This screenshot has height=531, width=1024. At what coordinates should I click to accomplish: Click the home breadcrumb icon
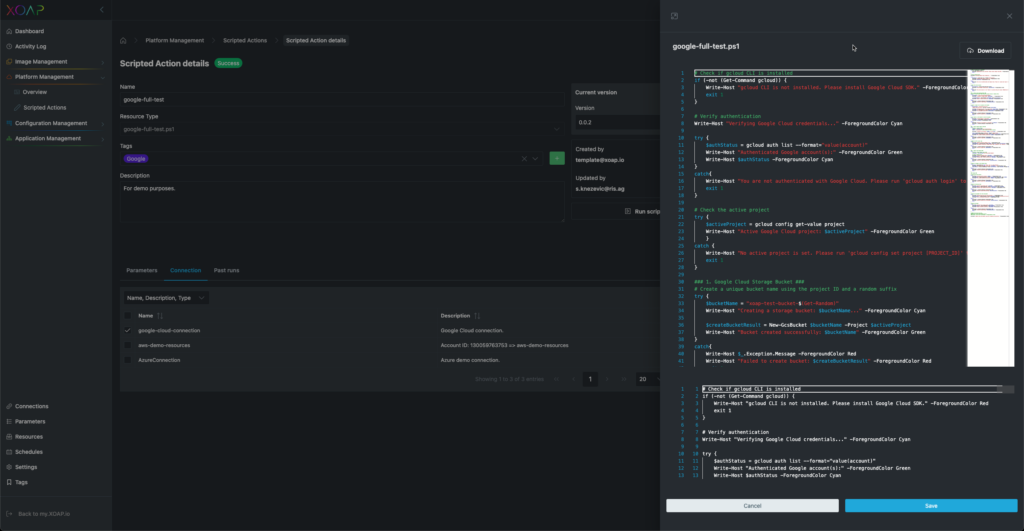click(x=123, y=40)
